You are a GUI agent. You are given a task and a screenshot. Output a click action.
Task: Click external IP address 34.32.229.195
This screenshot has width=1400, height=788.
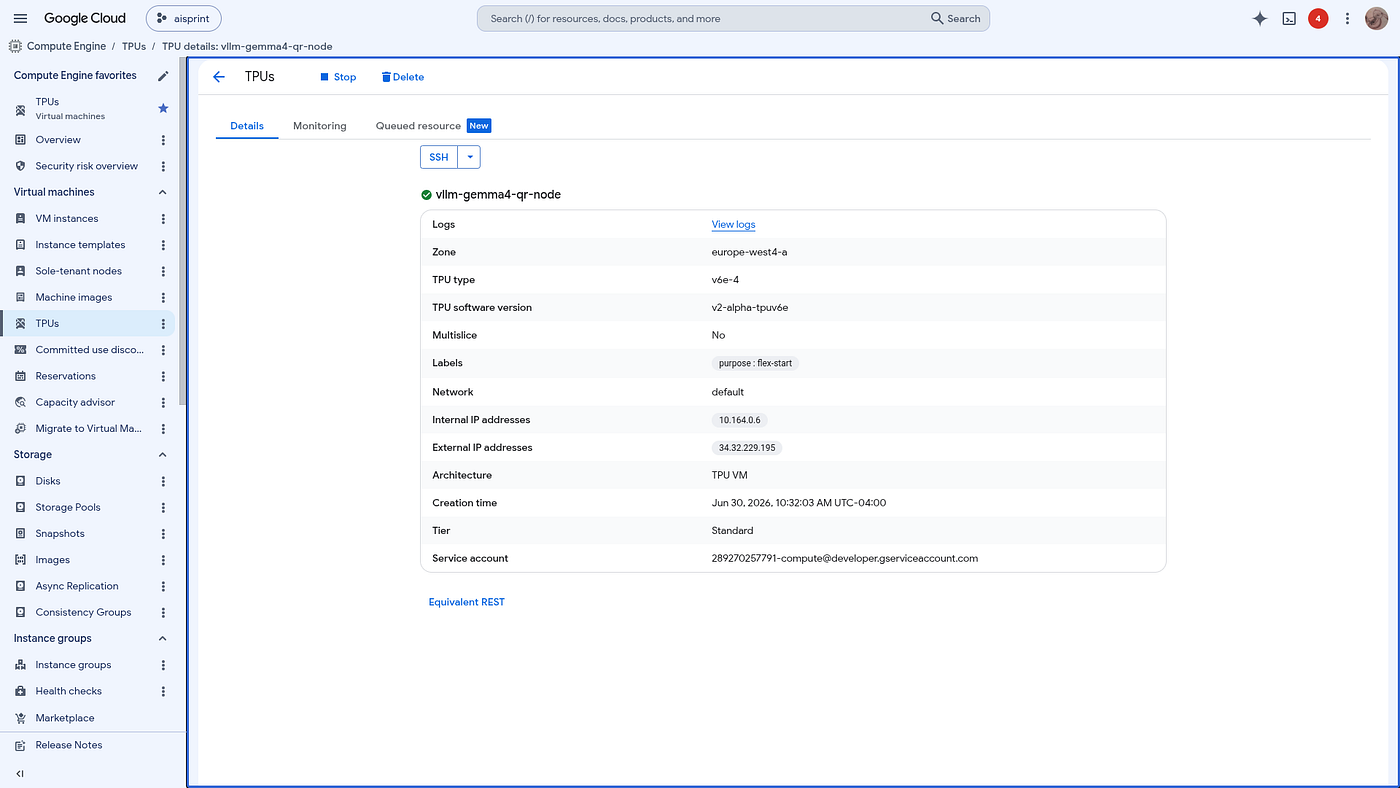pyautogui.click(x=747, y=448)
